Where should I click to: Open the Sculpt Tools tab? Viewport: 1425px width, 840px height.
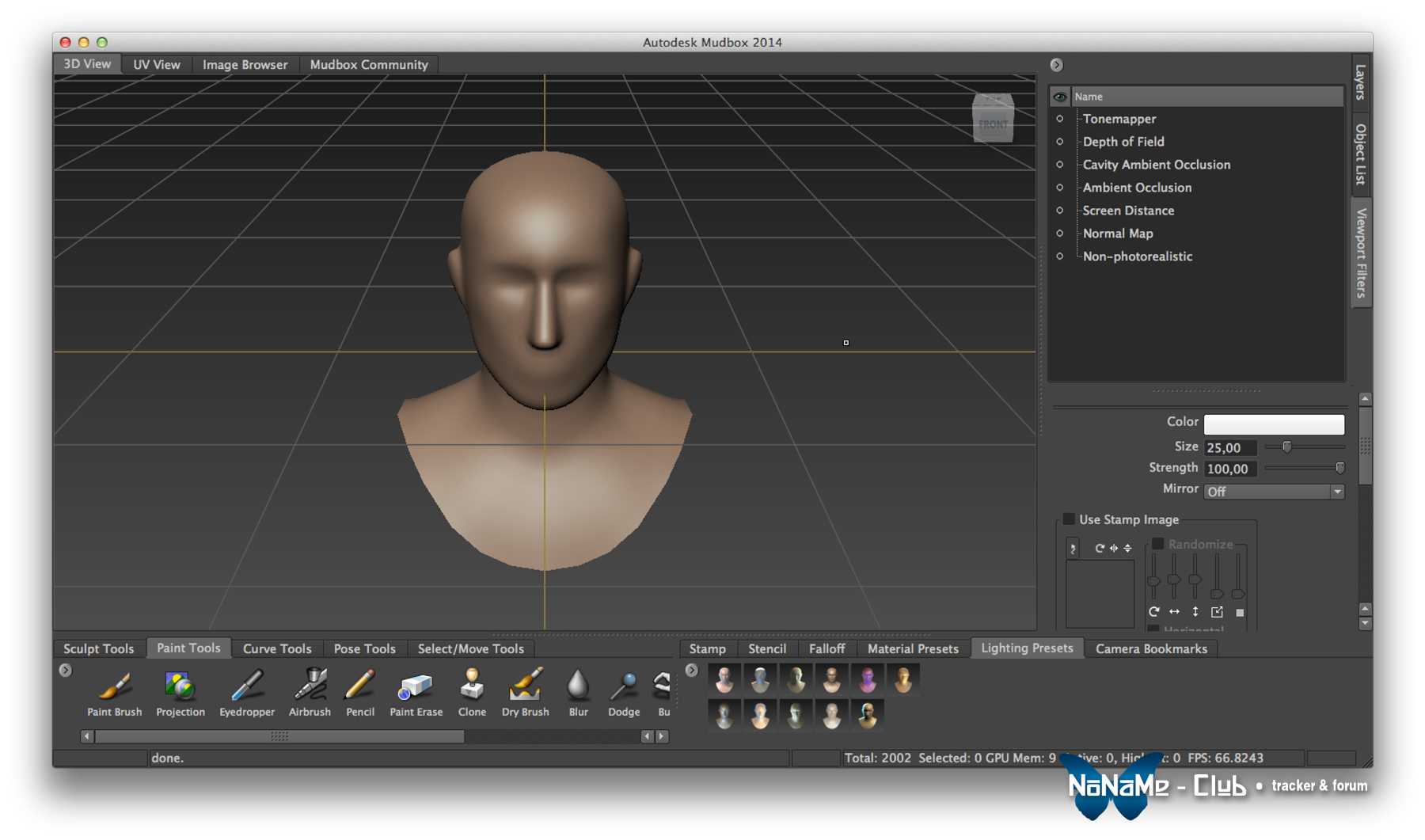[99, 648]
